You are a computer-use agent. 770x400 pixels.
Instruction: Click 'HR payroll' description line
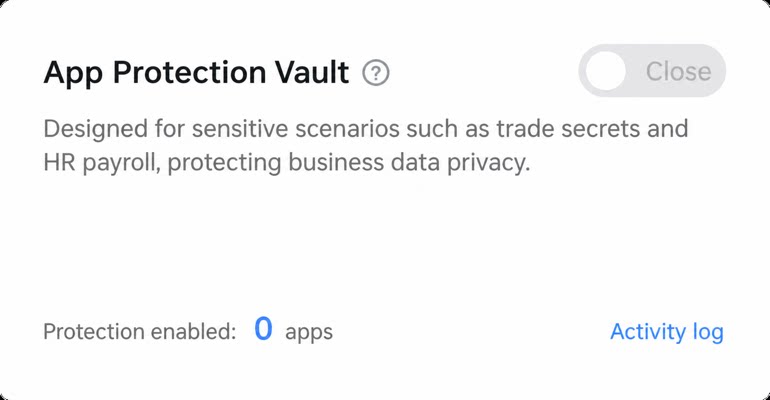tap(287, 163)
